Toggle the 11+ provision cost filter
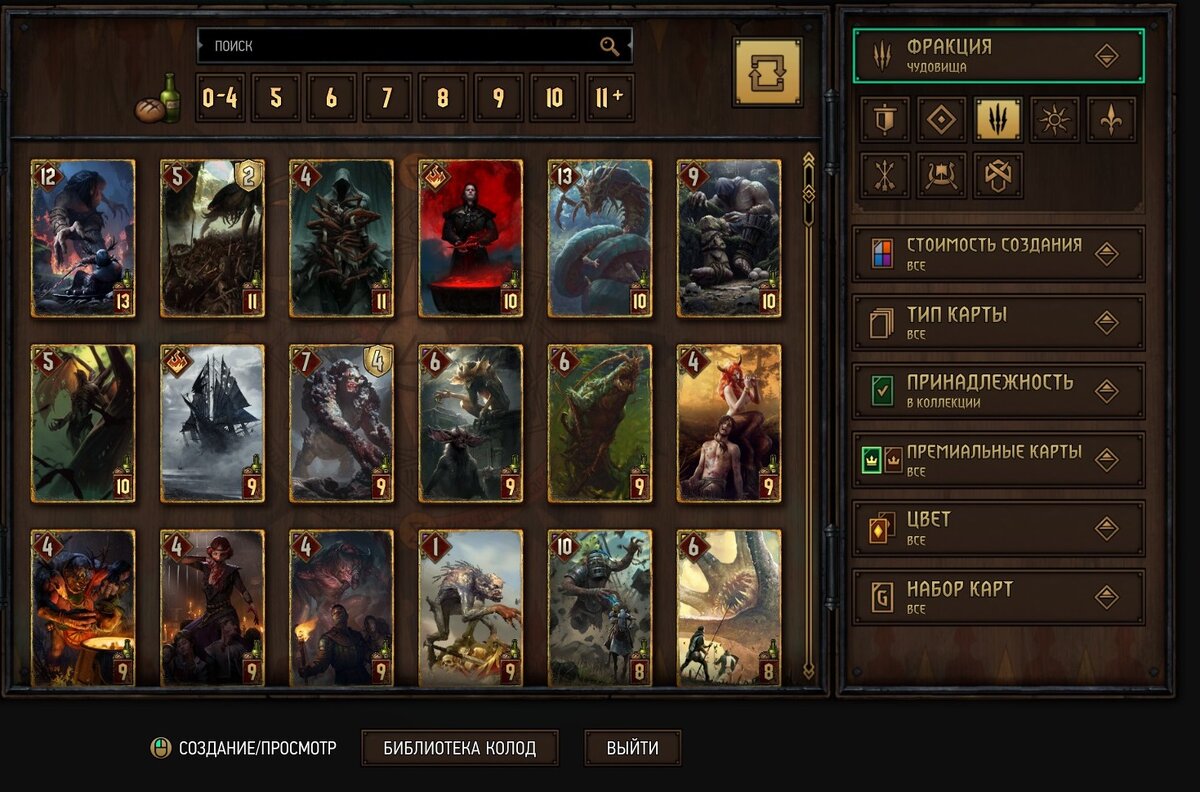The height and width of the screenshot is (792, 1200). (x=610, y=98)
